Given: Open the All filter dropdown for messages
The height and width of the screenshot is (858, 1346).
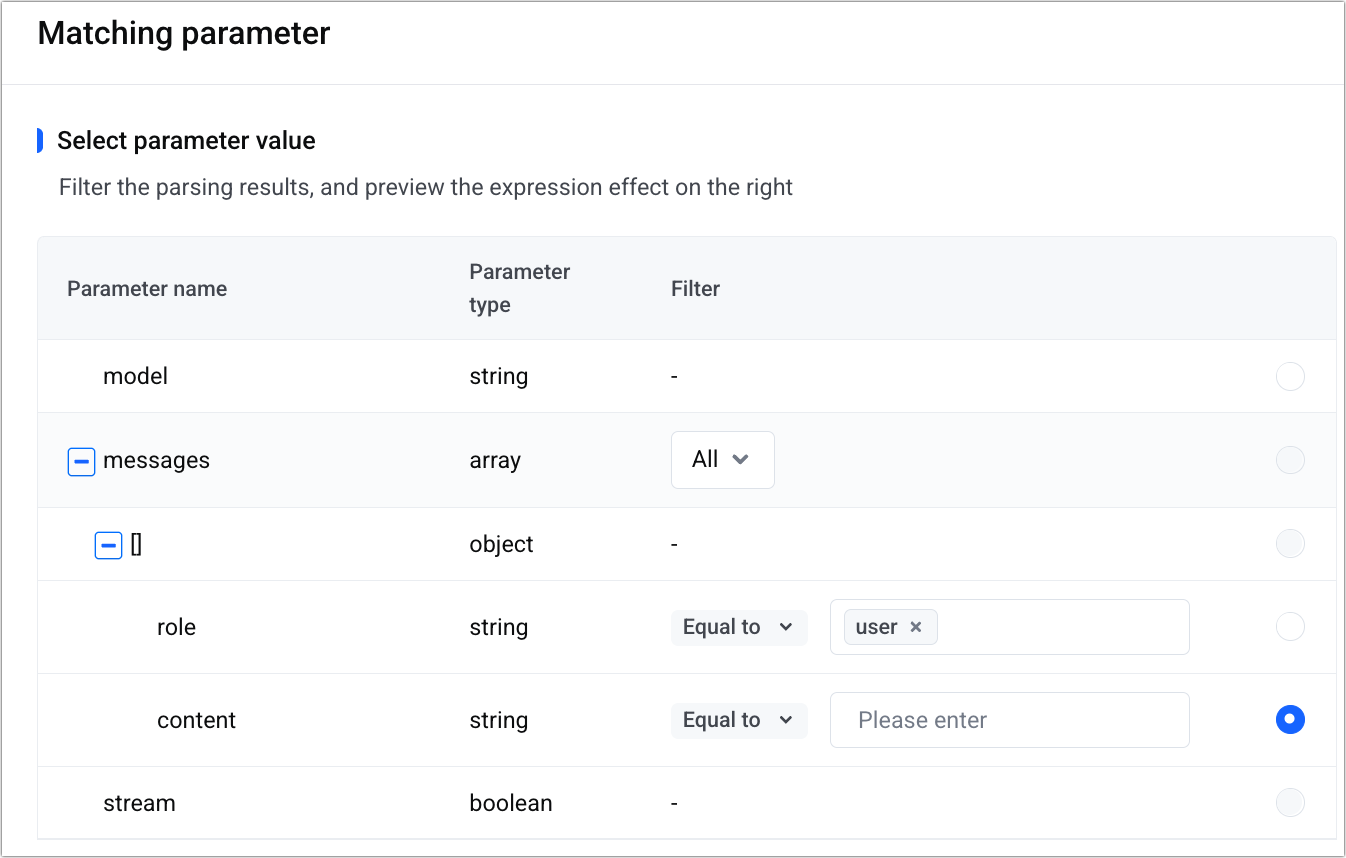Looking at the screenshot, I should click(x=722, y=460).
